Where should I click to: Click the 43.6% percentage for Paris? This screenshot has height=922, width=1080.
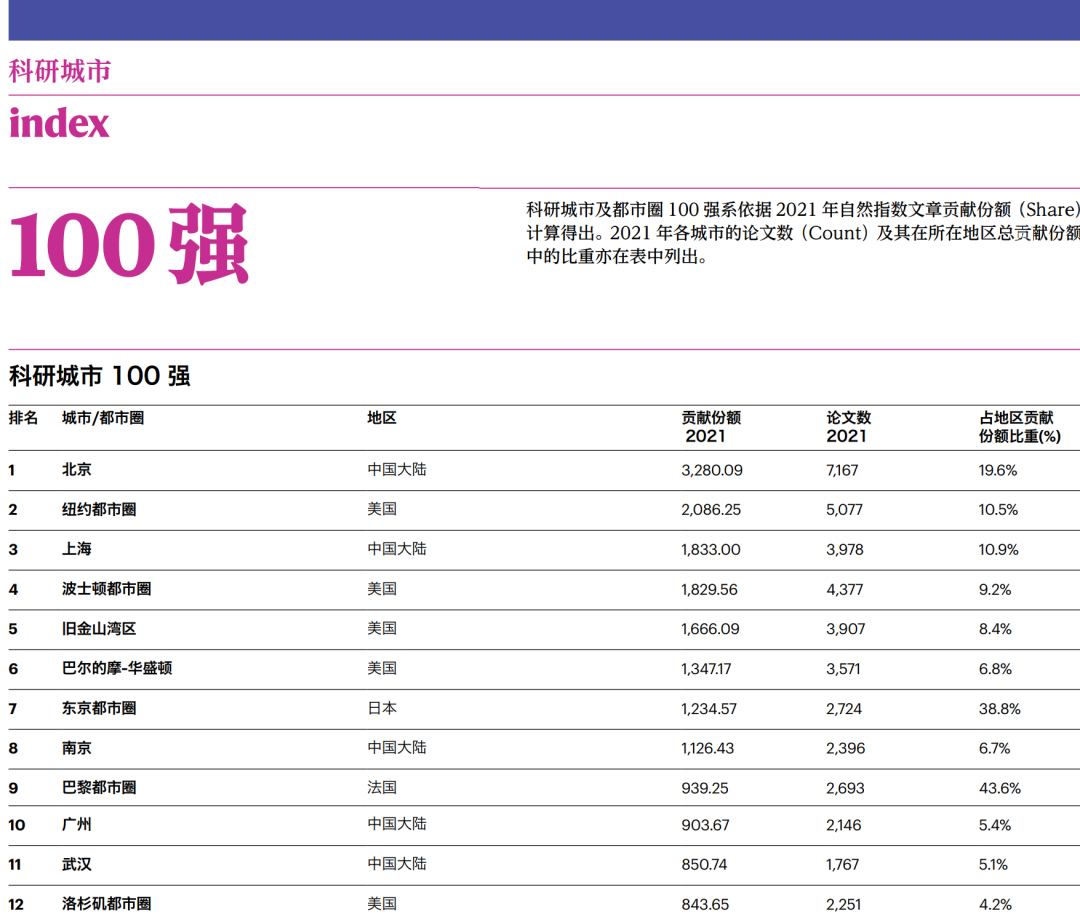tap(999, 787)
